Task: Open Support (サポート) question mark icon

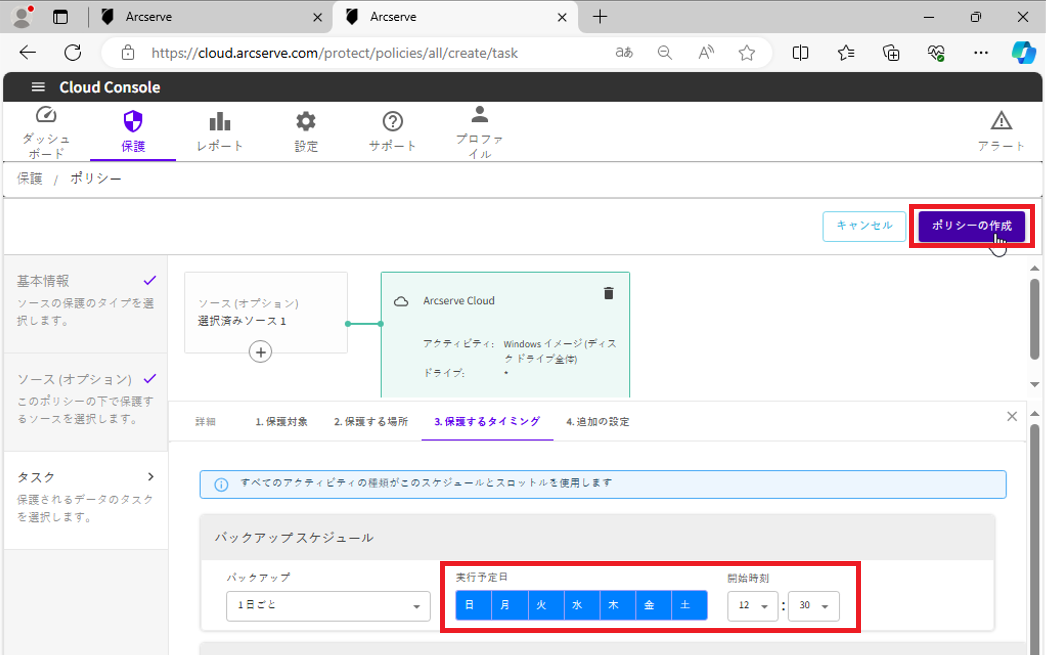Action: 393,122
